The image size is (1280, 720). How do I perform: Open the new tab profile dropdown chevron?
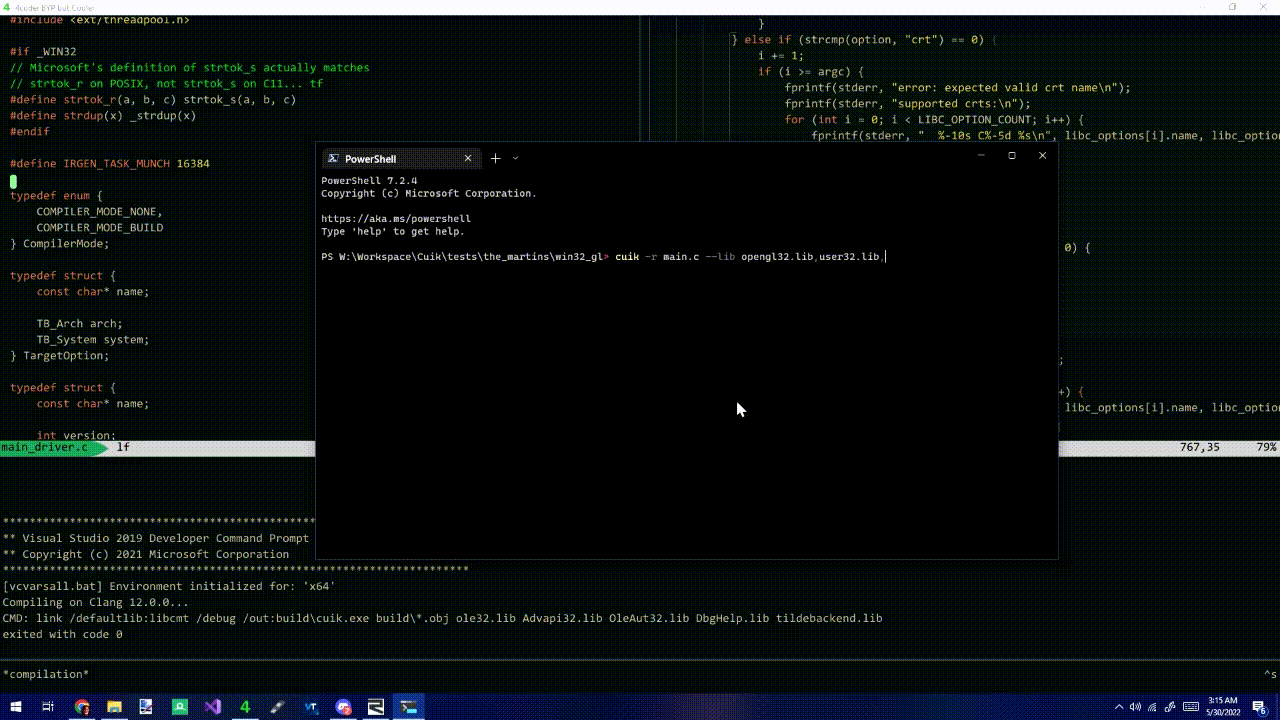click(514, 158)
